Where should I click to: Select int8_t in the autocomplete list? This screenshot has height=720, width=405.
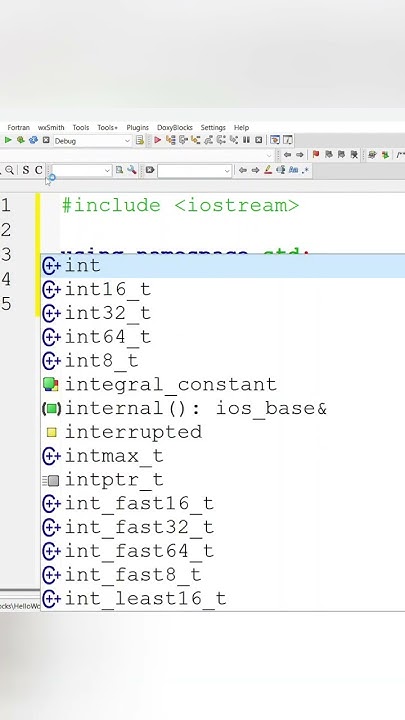point(223,361)
